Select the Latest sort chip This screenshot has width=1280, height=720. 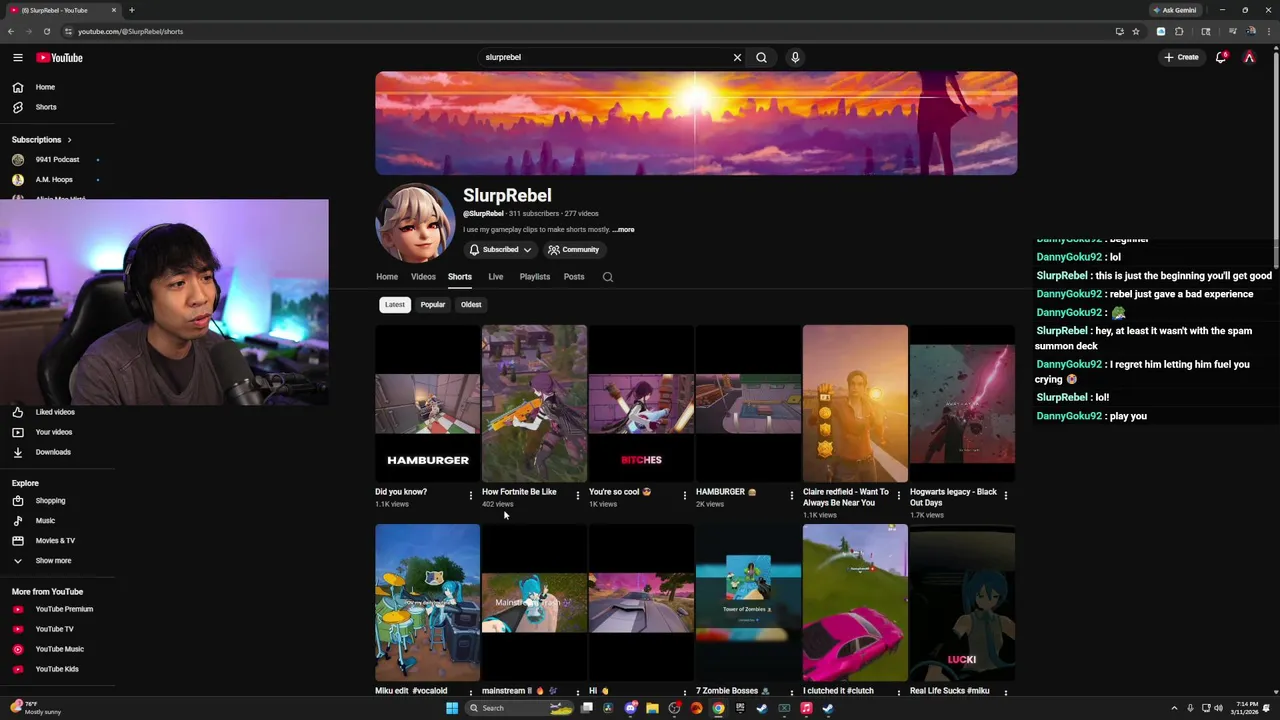click(x=395, y=305)
